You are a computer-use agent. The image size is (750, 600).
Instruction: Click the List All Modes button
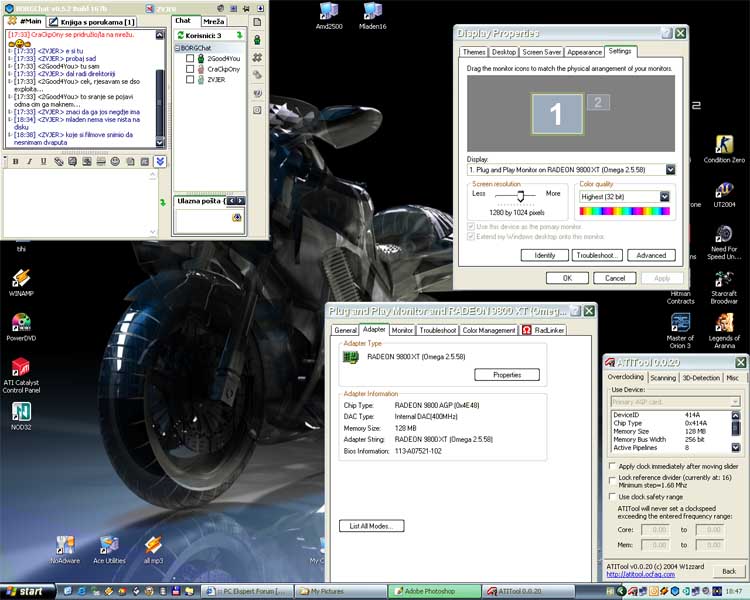tap(371, 526)
